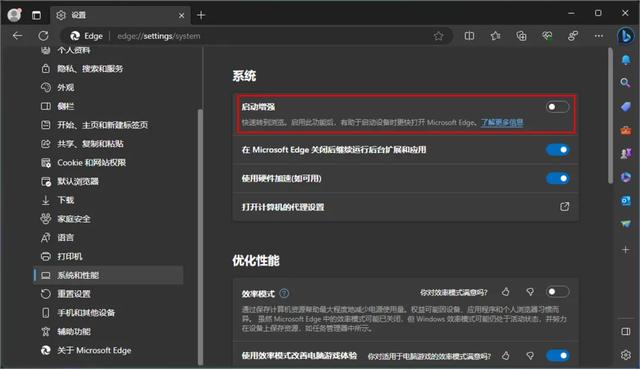Thumbs down for the gaming efficiency mode row
Image resolution: width=640 pixels, height=369 pixels.
tap(530, 356)
